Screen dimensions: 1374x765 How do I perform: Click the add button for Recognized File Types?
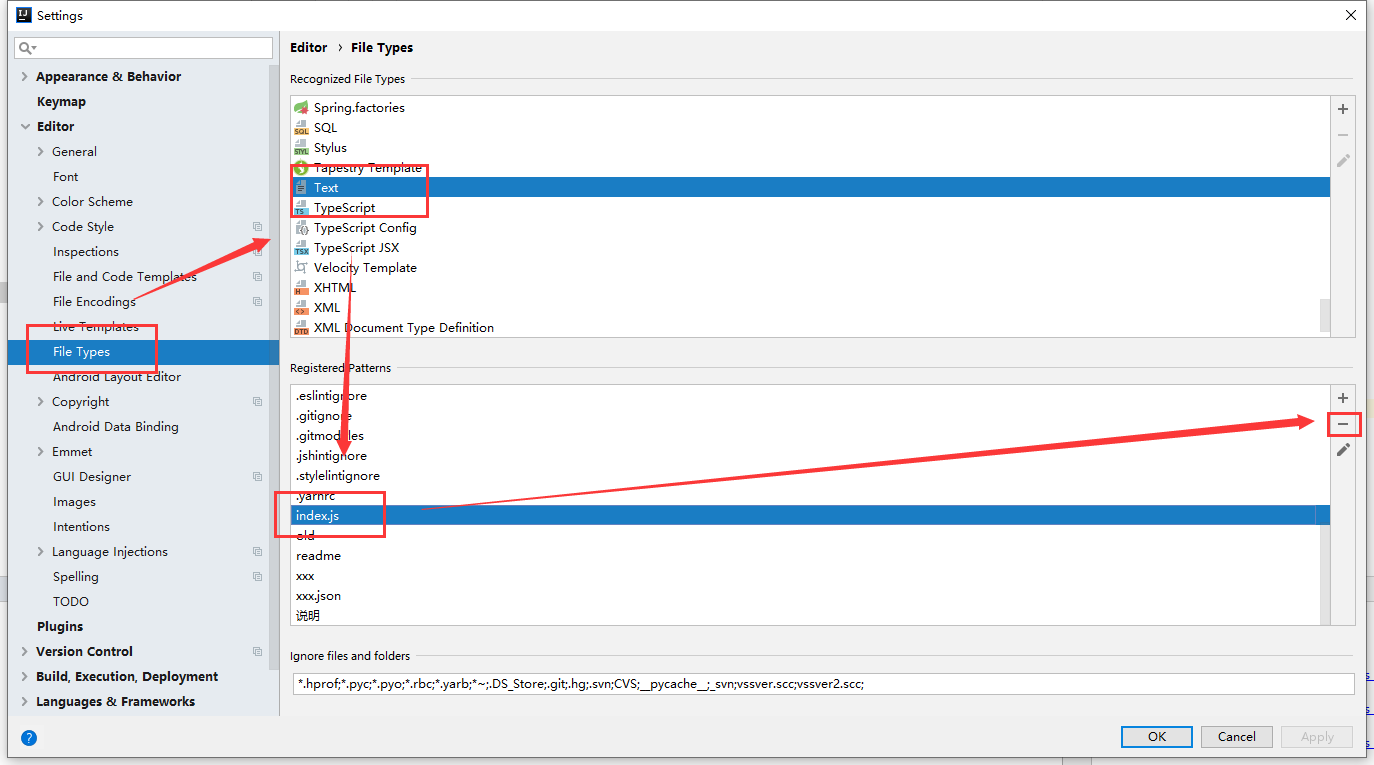[x=1343, y=109]
